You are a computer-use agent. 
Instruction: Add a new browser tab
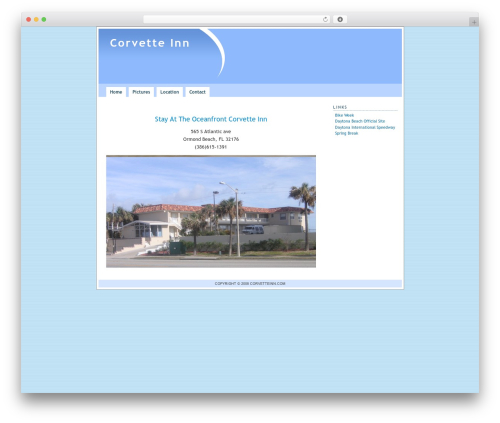474,22
